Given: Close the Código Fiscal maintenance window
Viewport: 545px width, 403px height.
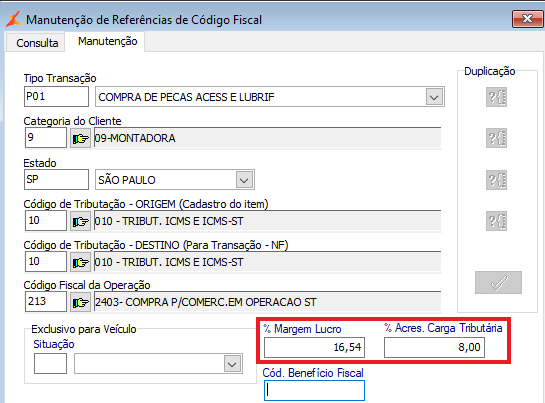Looking at the screenshot, I should click(x=527, y=19).
